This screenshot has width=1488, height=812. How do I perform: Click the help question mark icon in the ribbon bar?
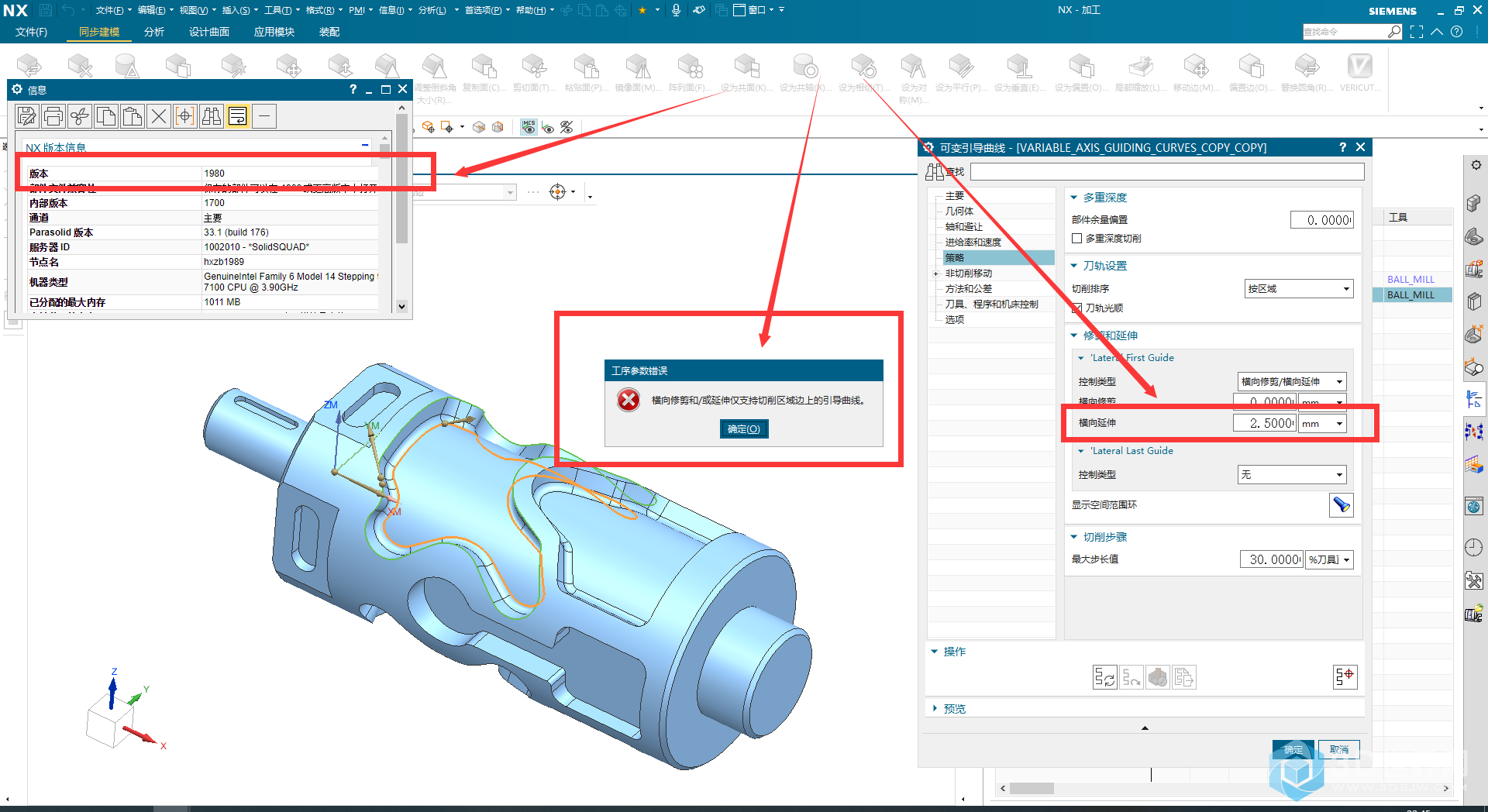click(x=1457, y=32)
